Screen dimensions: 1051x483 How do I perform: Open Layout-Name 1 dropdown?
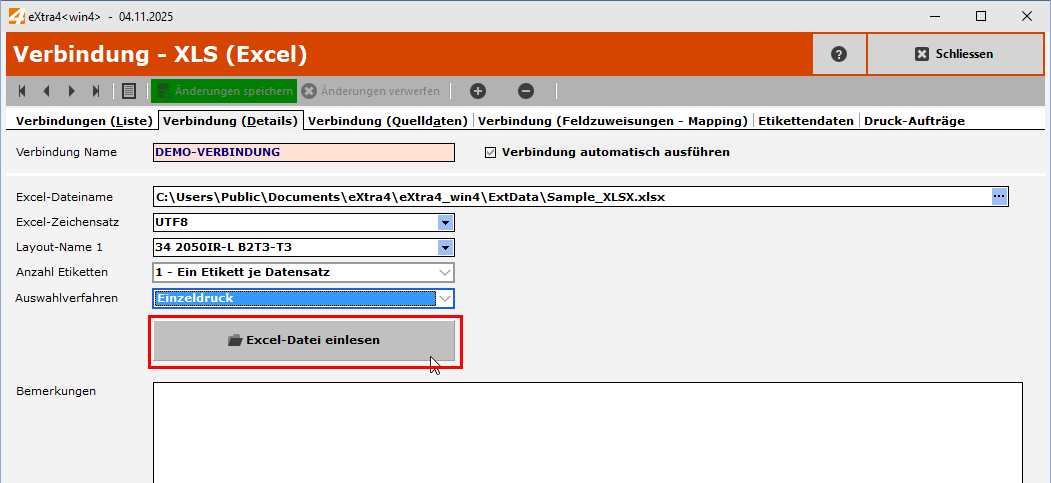pos(445,247)
